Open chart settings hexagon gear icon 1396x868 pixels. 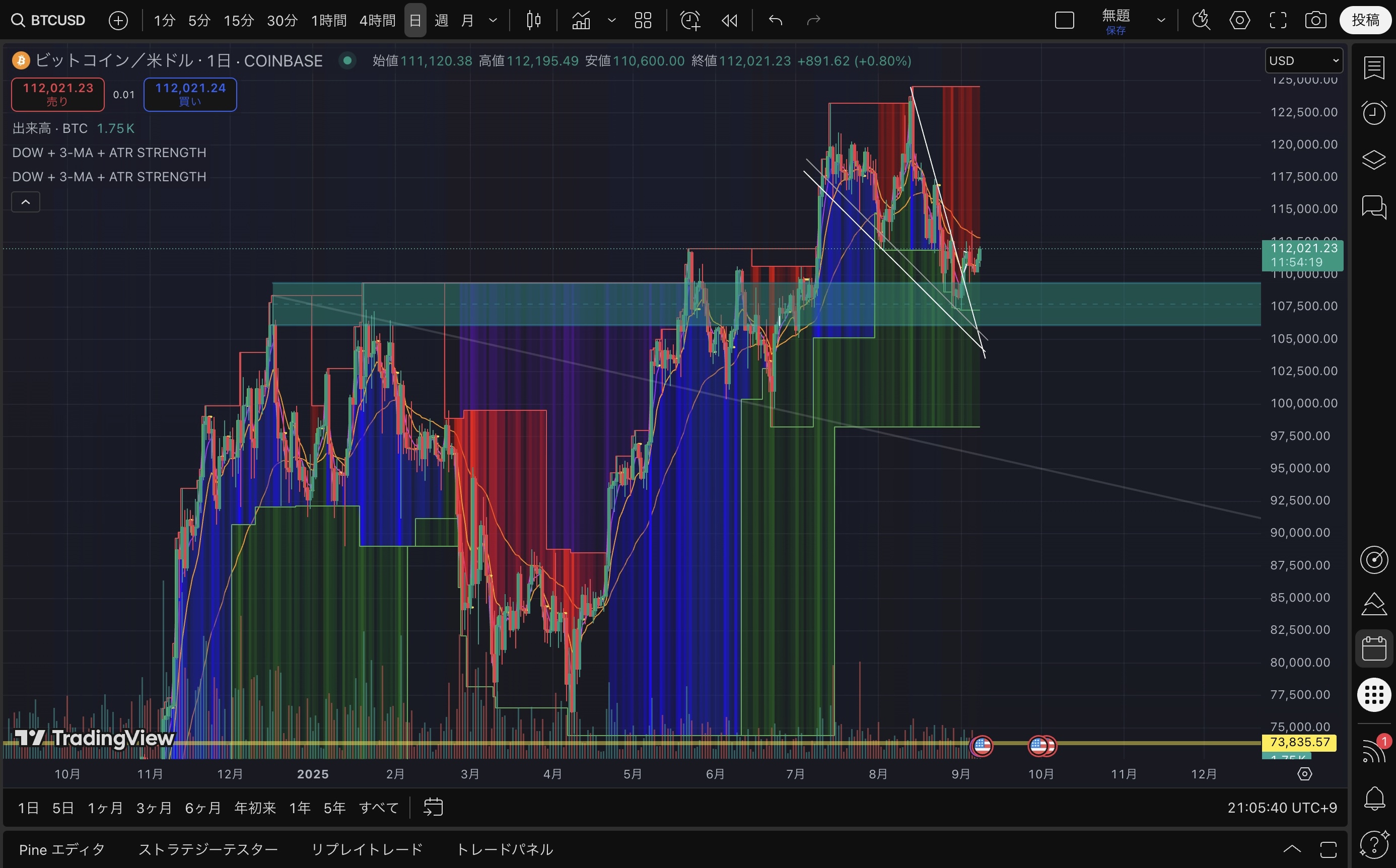coord(1239,21)
